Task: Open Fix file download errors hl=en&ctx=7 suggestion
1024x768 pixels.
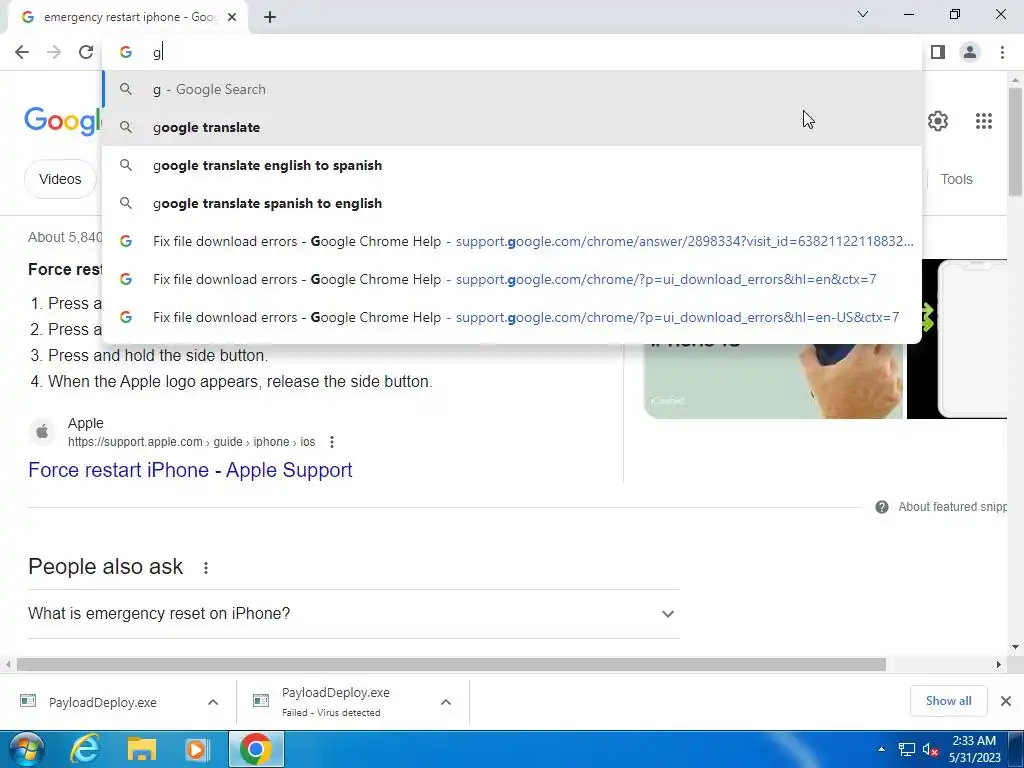Action: (x=513, y=279)
